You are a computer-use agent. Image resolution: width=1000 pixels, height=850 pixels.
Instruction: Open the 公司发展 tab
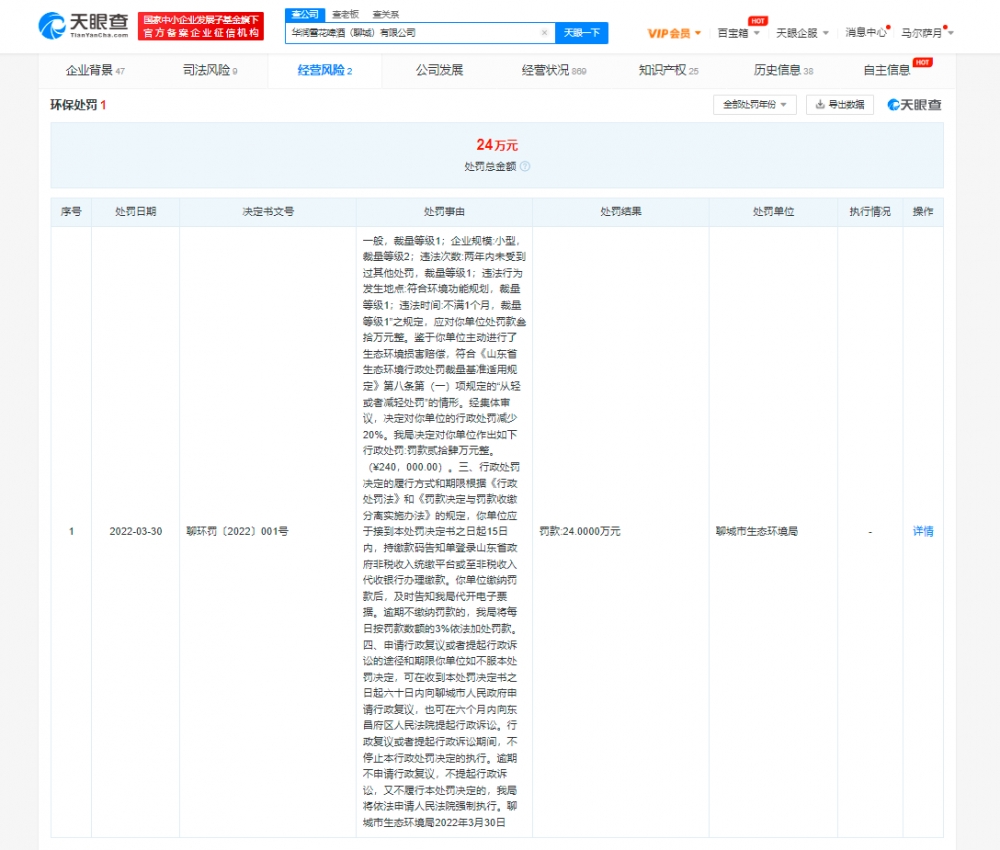(439, 70)
